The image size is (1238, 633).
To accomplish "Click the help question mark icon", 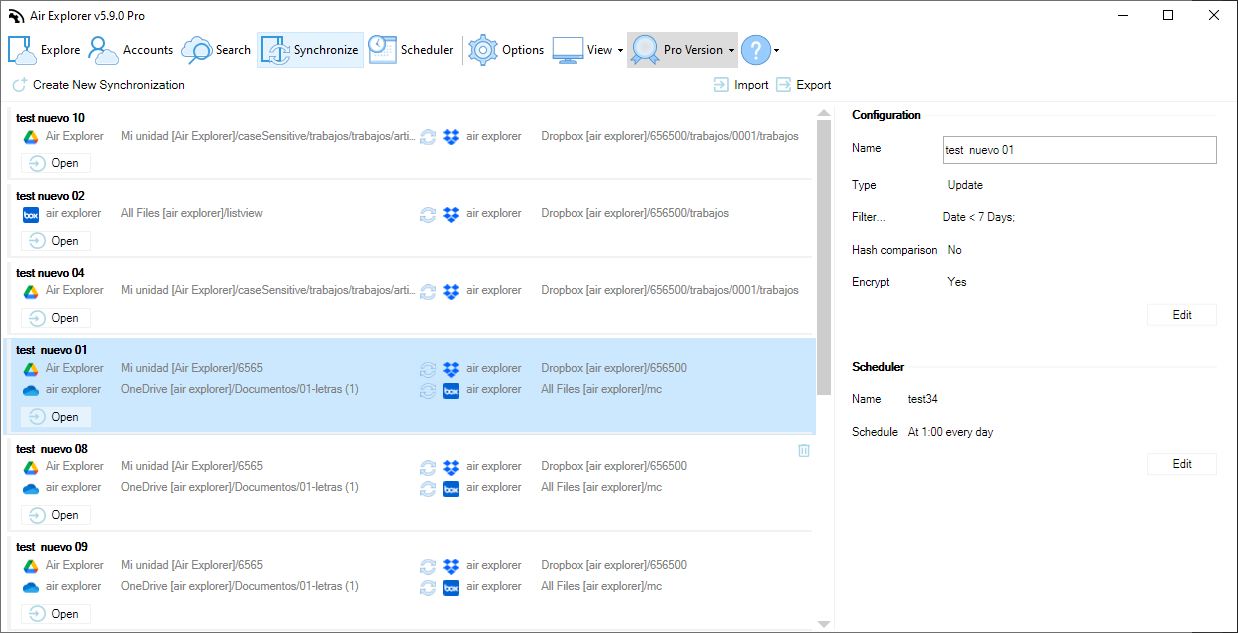I will [755, 50].
